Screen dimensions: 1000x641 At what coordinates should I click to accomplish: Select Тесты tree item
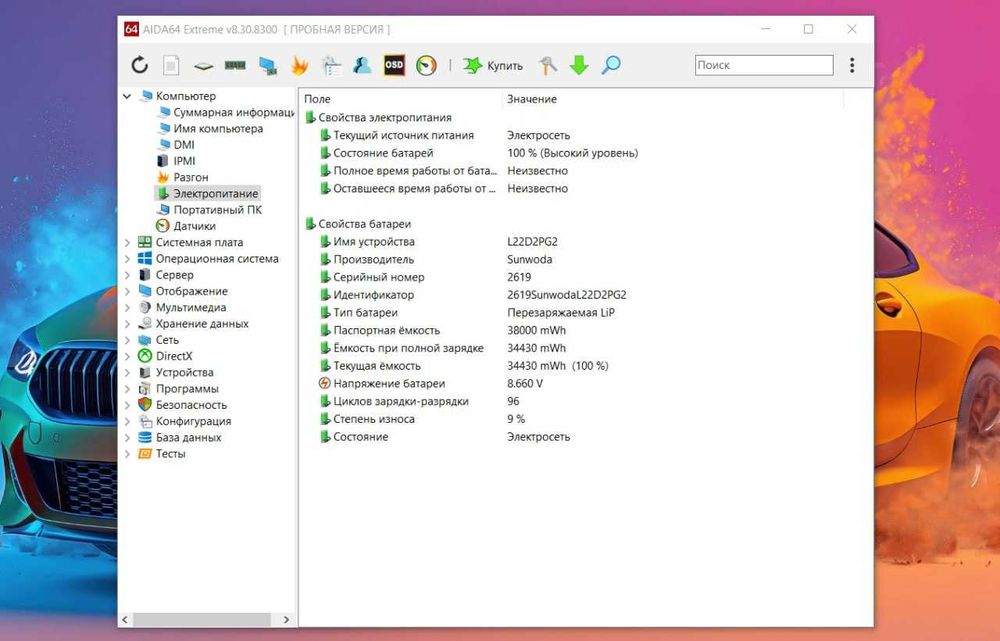click(x=162, y=453)
